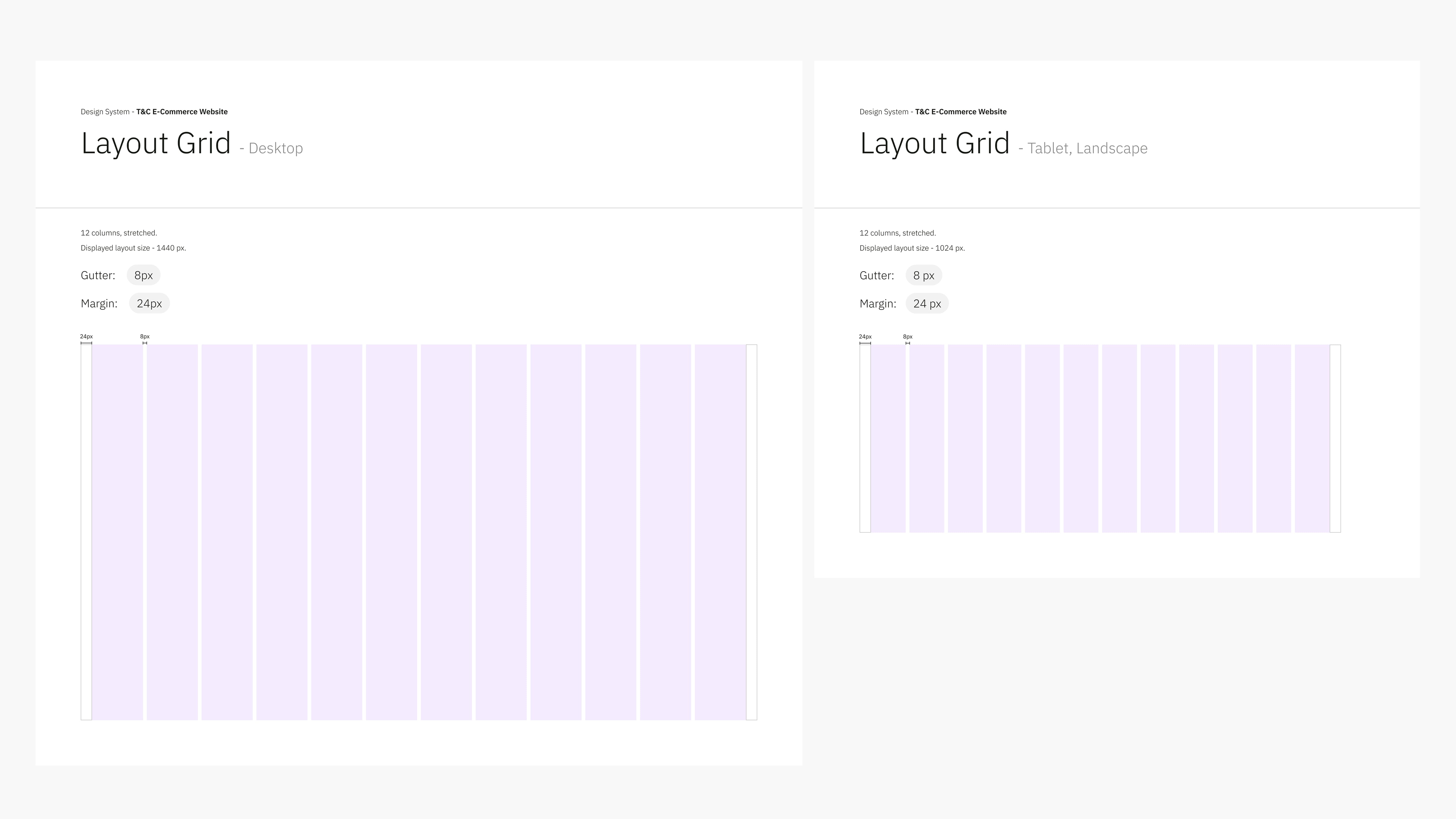Select the T&C E-Commerce Website link on Desktop frame

181,111
